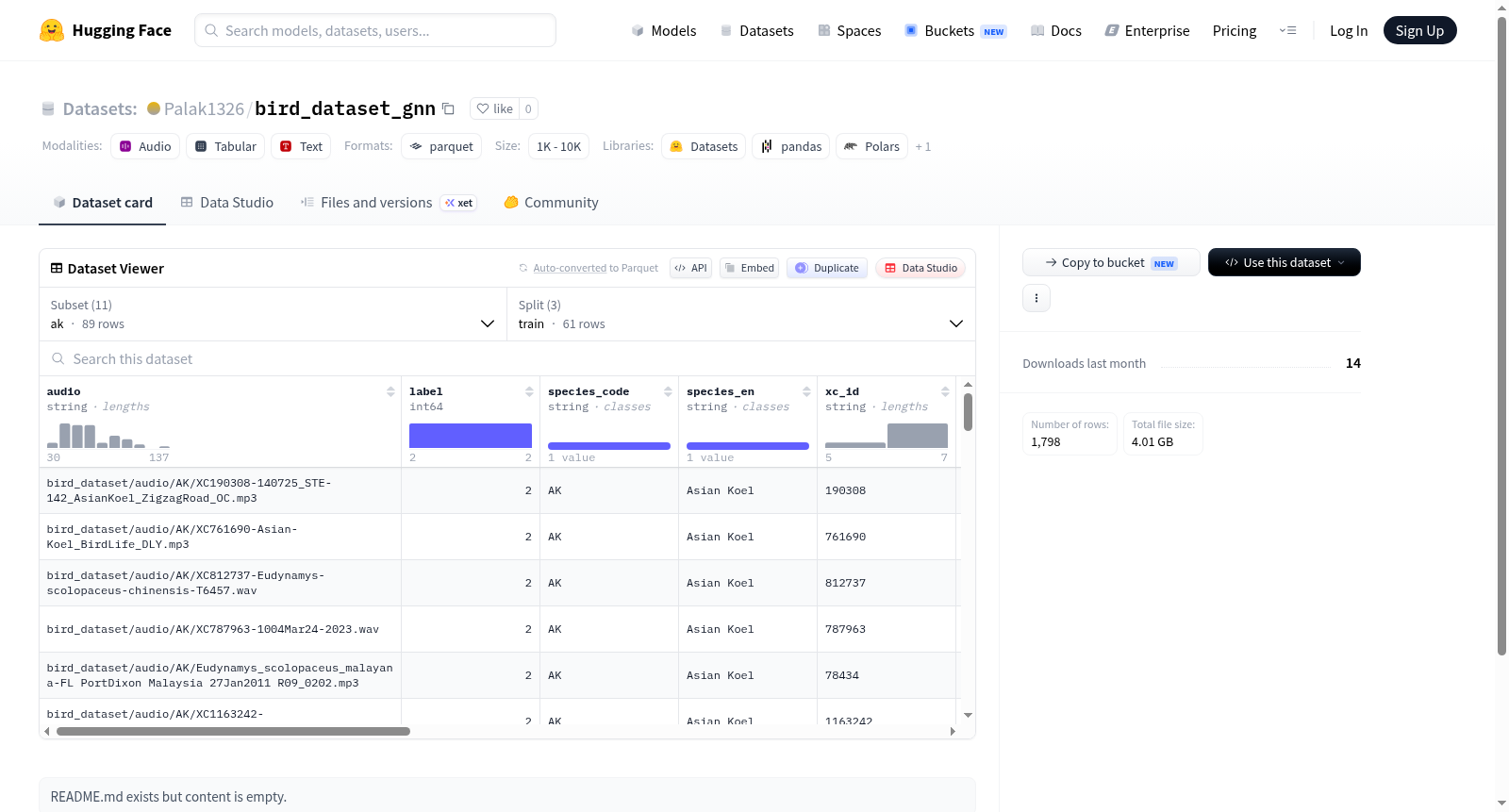Select the Tabular modality tag
The width and height of the screenshot is (1509, 812).
click(x=225, y=146)
